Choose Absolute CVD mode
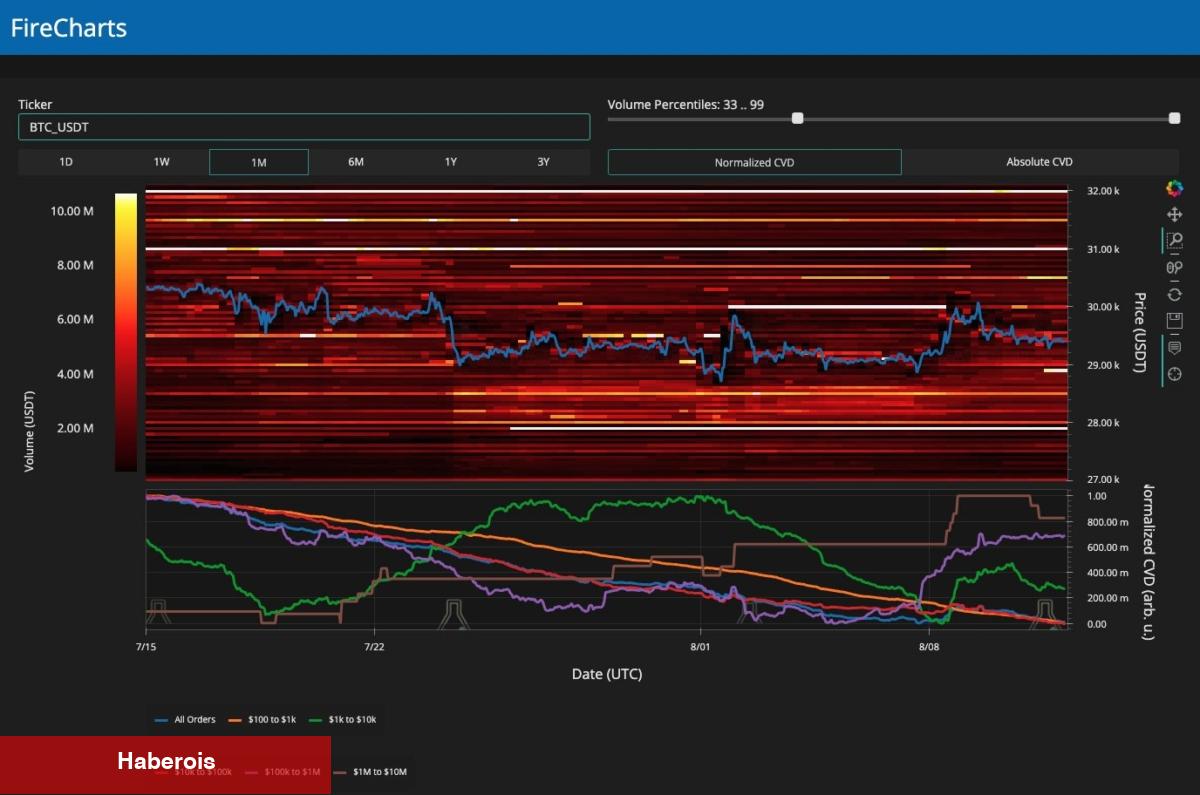The height and width of the screenshot is (795, 1200). pos(1040,162)
